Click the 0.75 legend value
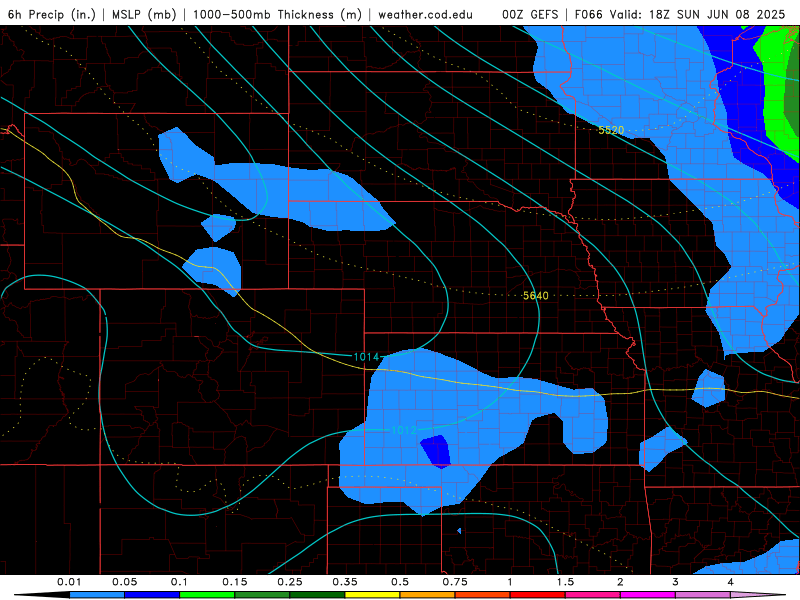This screenshot has height=600, width=800. click(x=455, y=582)
